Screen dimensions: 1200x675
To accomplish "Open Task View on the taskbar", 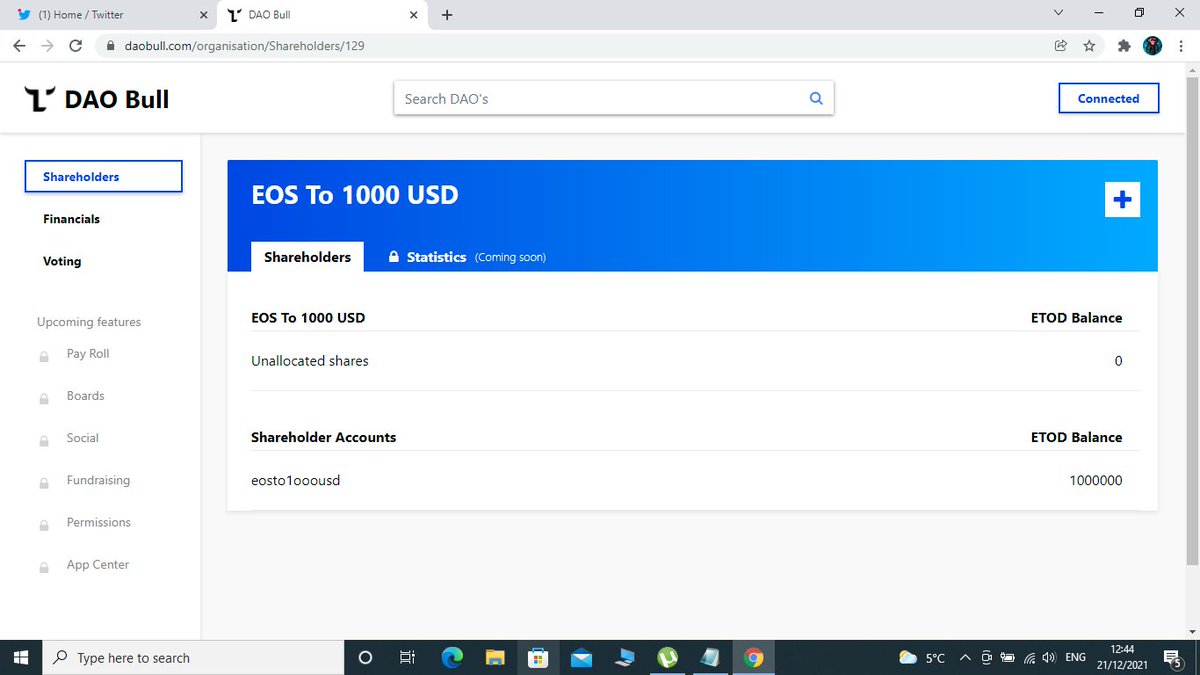I will click(407, 657).
